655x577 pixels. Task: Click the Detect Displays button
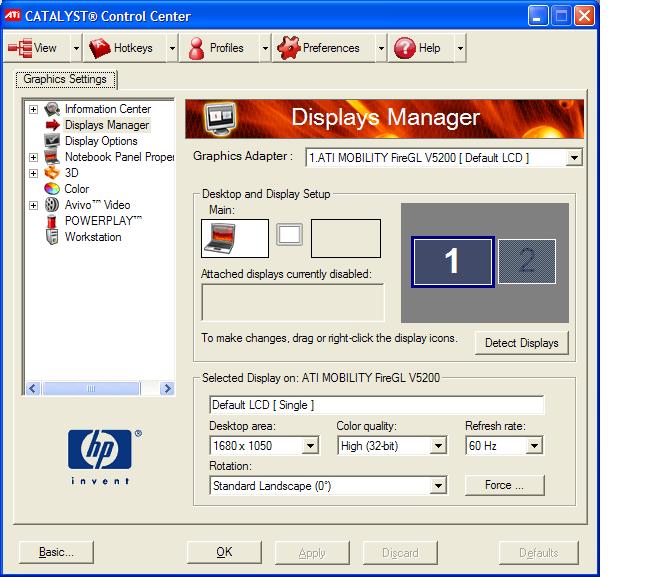click(x=521, y=343)
